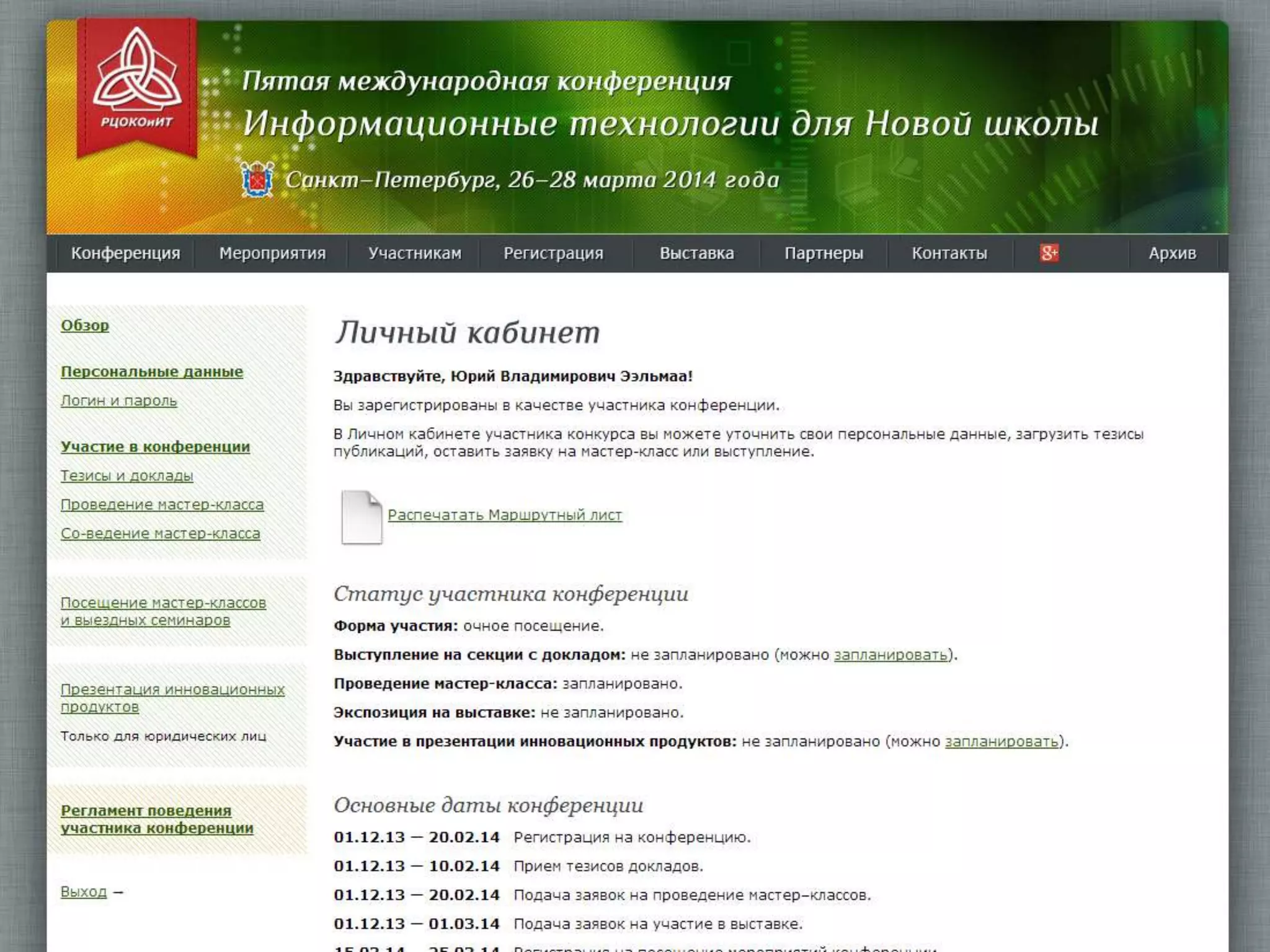Screen dimensions: 1270x952
Task: Click запланировать link for выступление на секции
Action: (890, 655)
